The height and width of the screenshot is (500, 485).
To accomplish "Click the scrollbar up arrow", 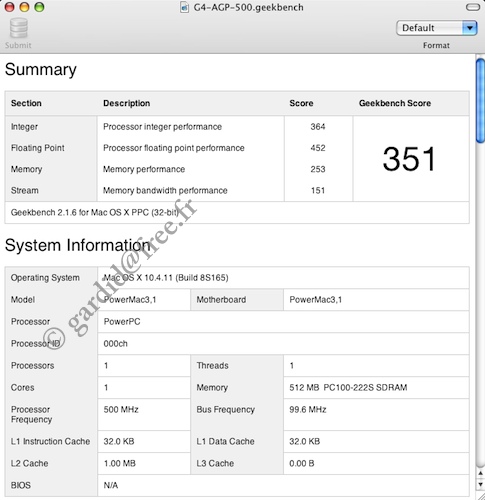I will 480,473.
